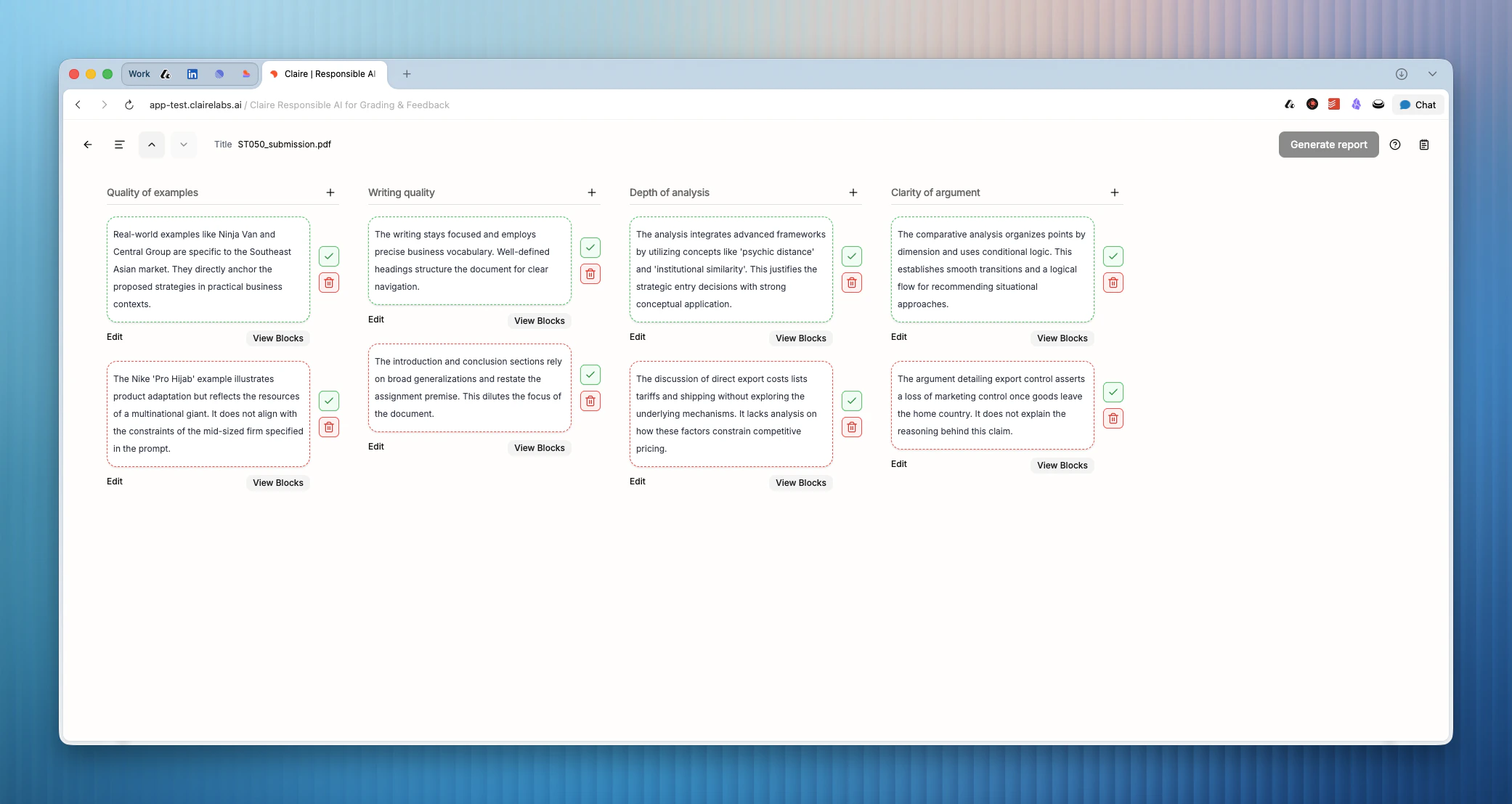Delete the Ninja Van examples feedback card
The width and height of the screenshot is (1512, 804).
click(329, 283)
